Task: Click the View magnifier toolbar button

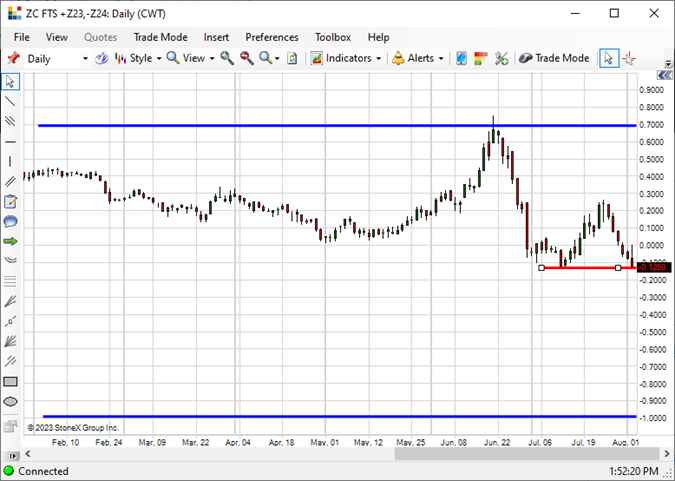Action: coord(186,58)
